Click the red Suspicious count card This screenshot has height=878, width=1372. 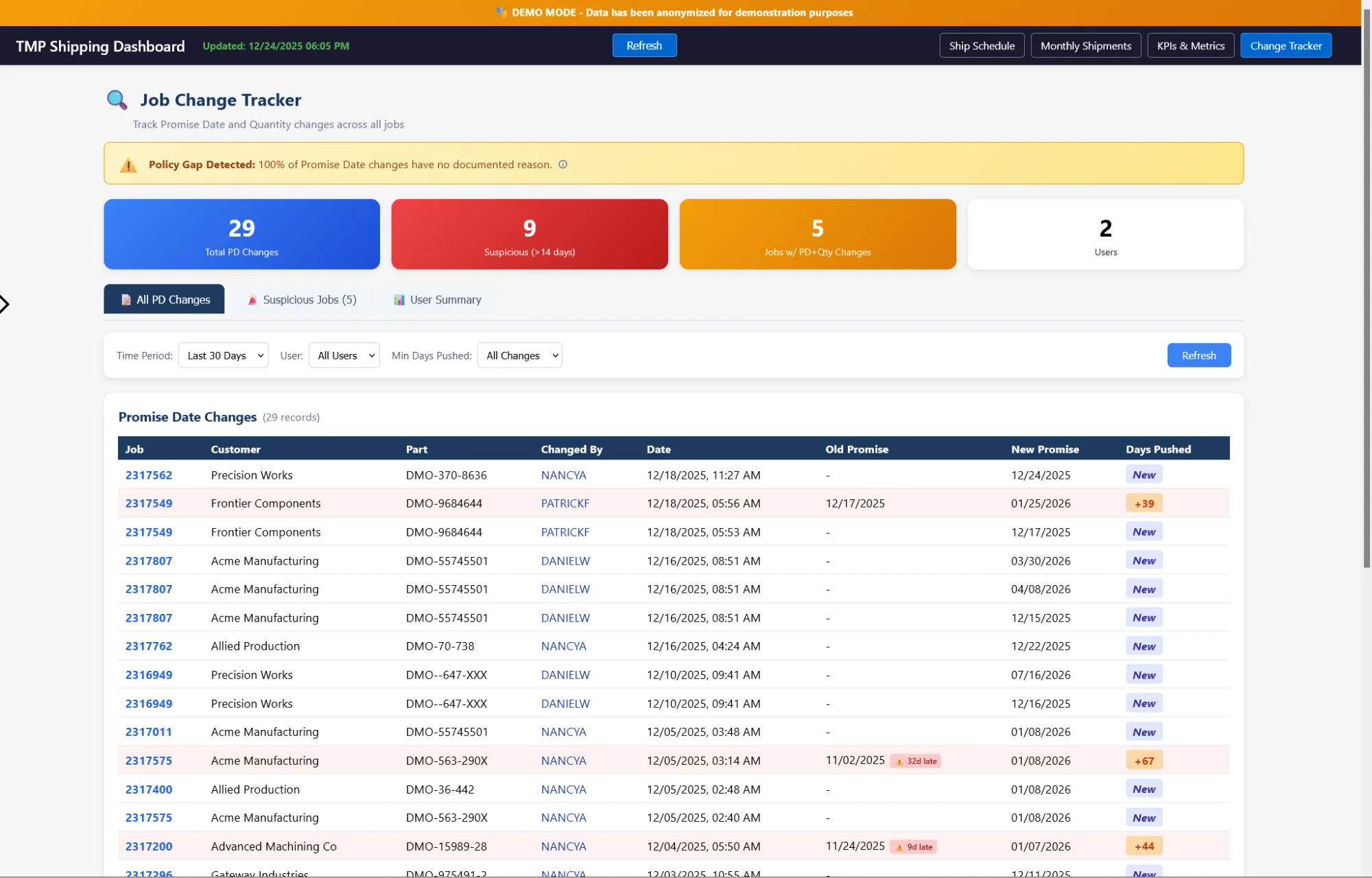tap(529, 234)
